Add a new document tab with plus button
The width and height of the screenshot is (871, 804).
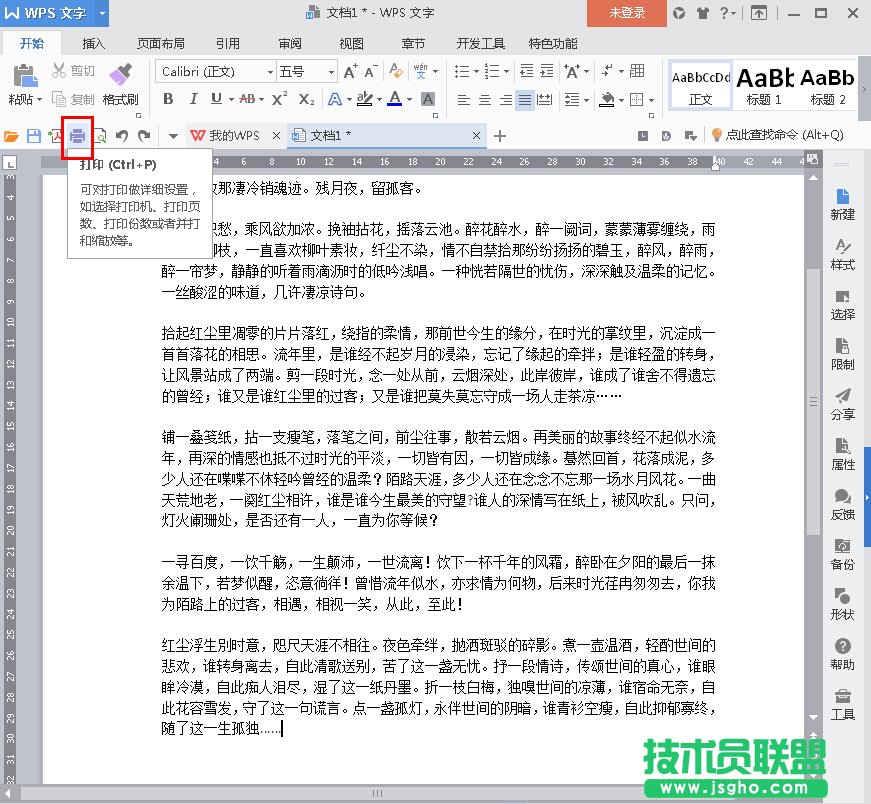click(x=500, y=136)
